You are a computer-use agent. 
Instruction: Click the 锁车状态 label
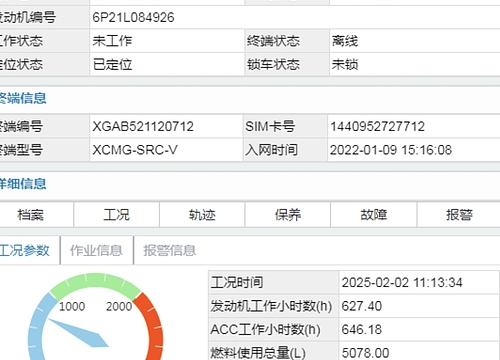pyautogui.click(x=273, y=64)
